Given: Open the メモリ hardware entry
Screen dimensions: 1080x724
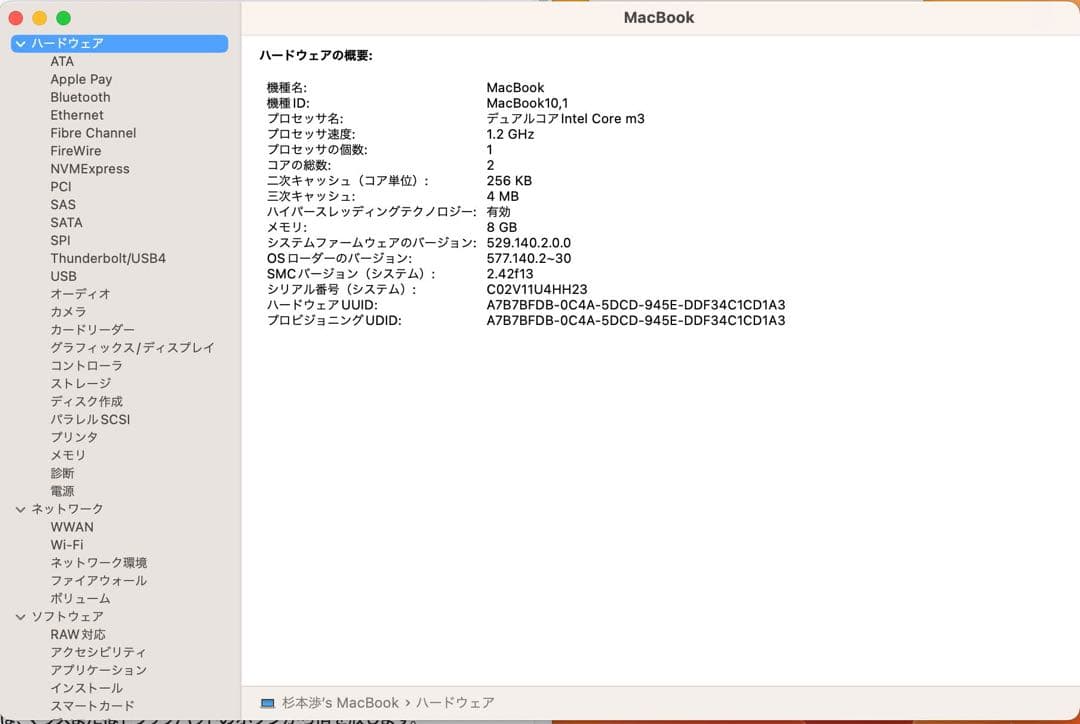Looking at the screenshot, I should pyautogui.click(x=68, y=455).
